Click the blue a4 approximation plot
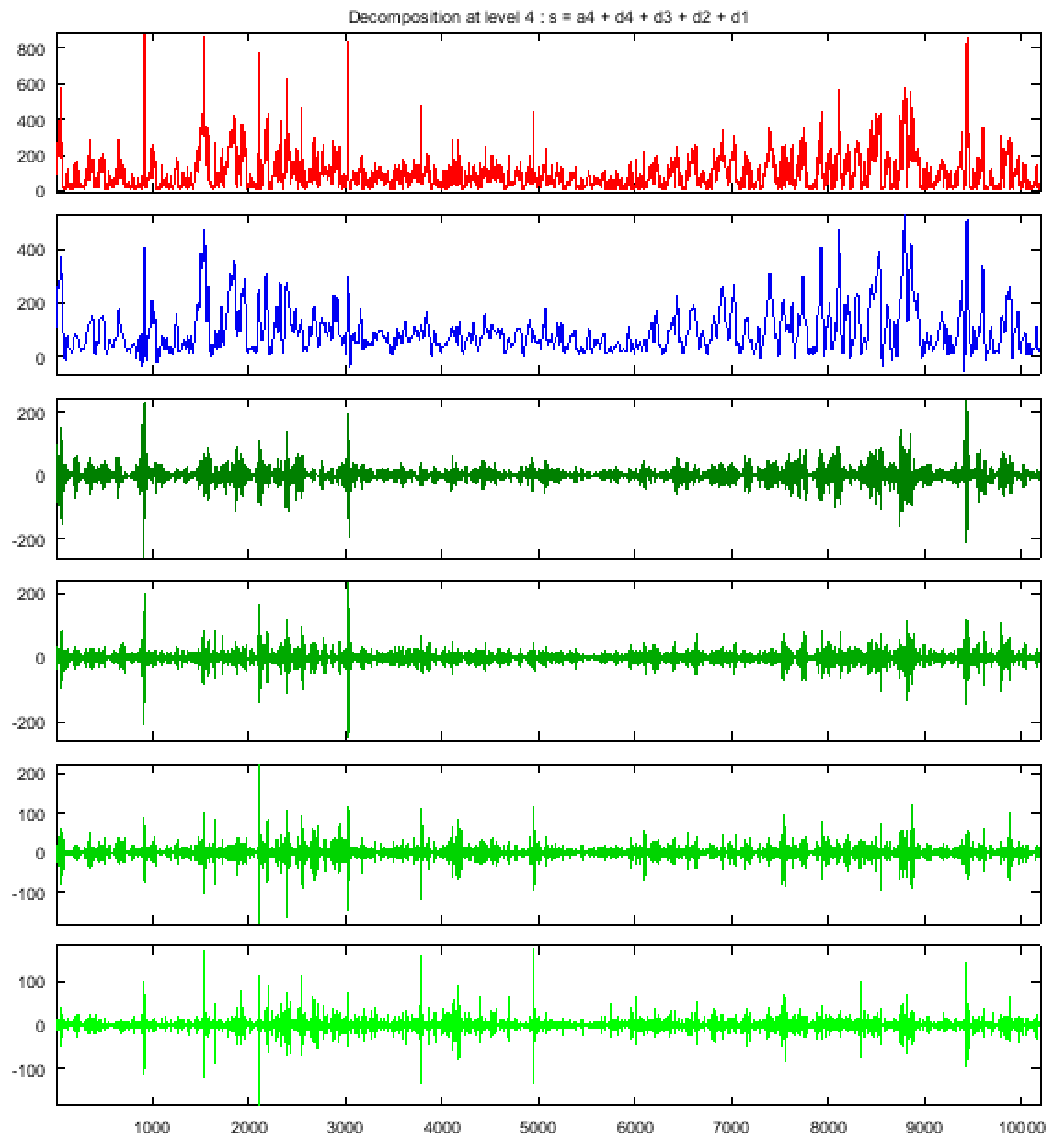The image size is (1058, 1148). click(548, 295)
